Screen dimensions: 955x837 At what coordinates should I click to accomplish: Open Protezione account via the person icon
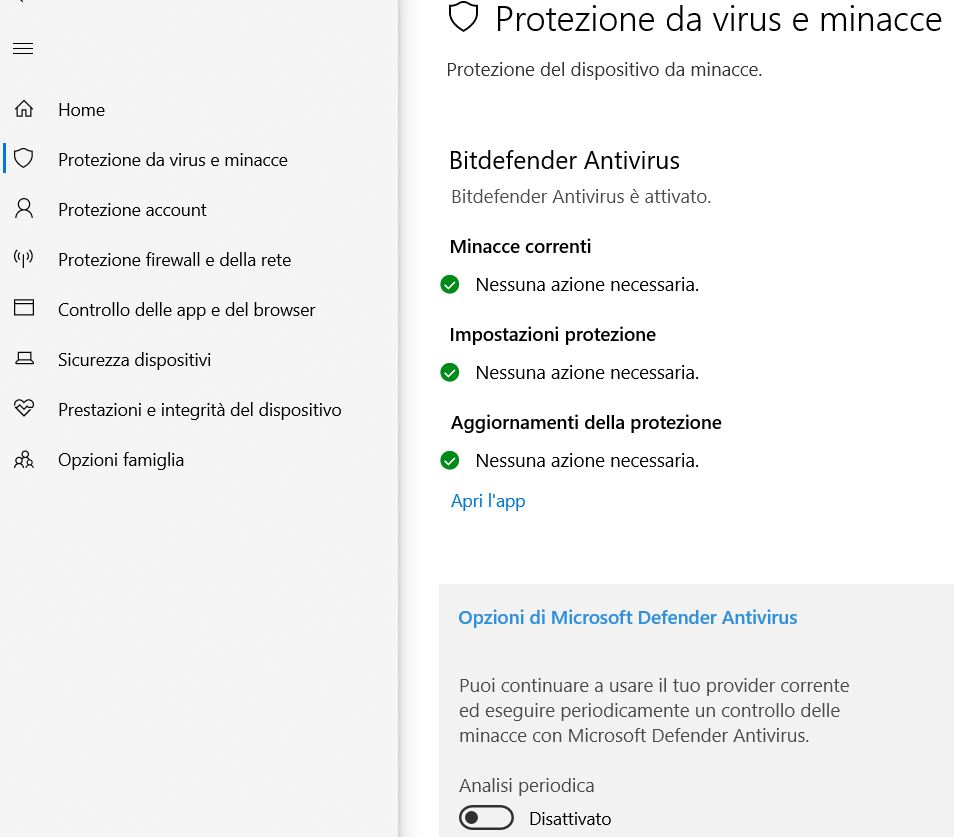pyautogui.click(x=24, y=209)
